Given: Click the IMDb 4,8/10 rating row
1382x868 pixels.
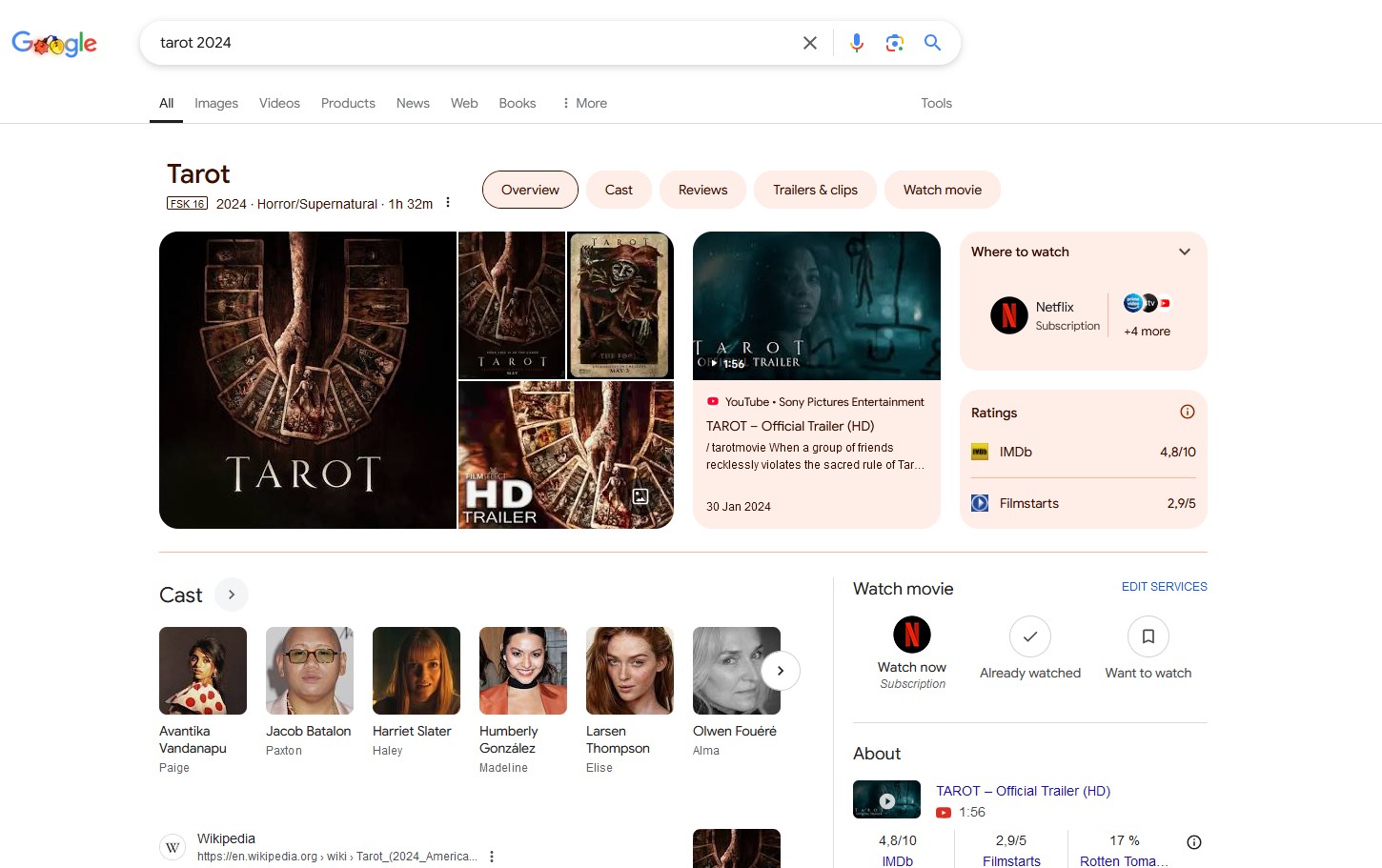Looking at the screenshot, I should point(1084,452).
